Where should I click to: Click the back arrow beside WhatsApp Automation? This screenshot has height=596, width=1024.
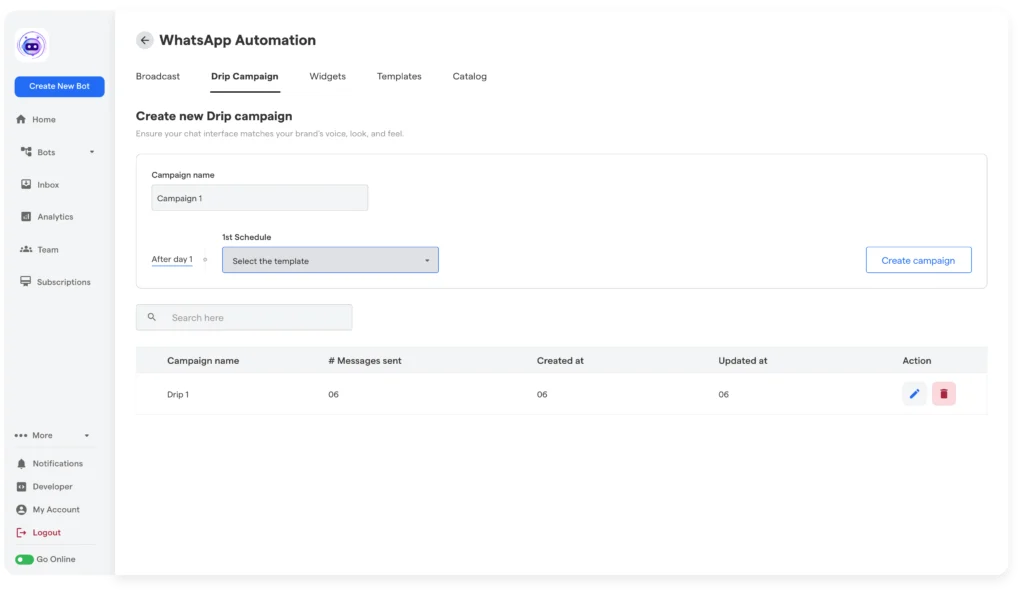(145, 41)
